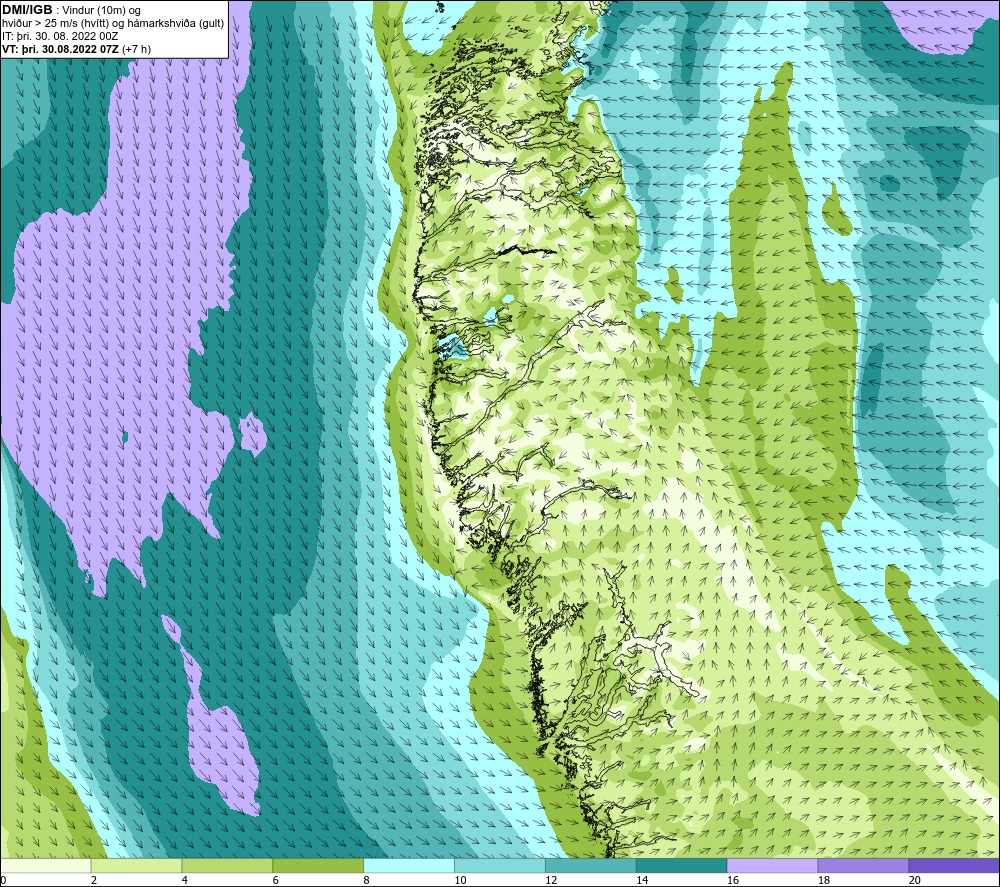Select the 6–8 m/s darker green swatch
Screen dimensions: 1000x887
[x=318, y=865]
